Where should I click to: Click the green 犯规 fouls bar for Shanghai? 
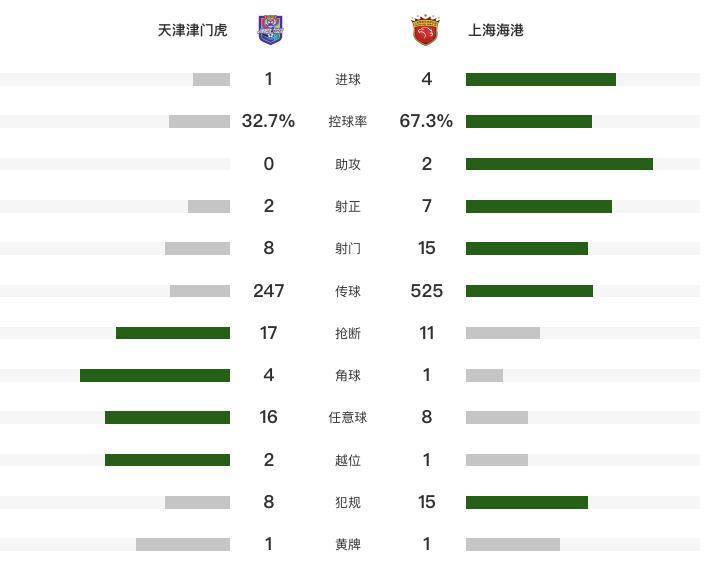(527, 502)
